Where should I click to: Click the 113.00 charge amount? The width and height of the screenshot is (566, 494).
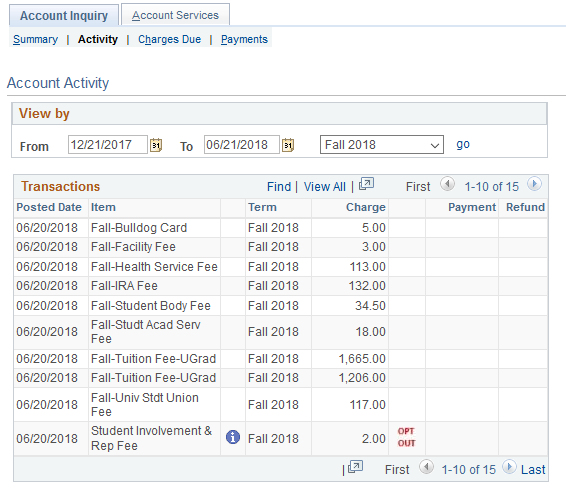[367, 267]
